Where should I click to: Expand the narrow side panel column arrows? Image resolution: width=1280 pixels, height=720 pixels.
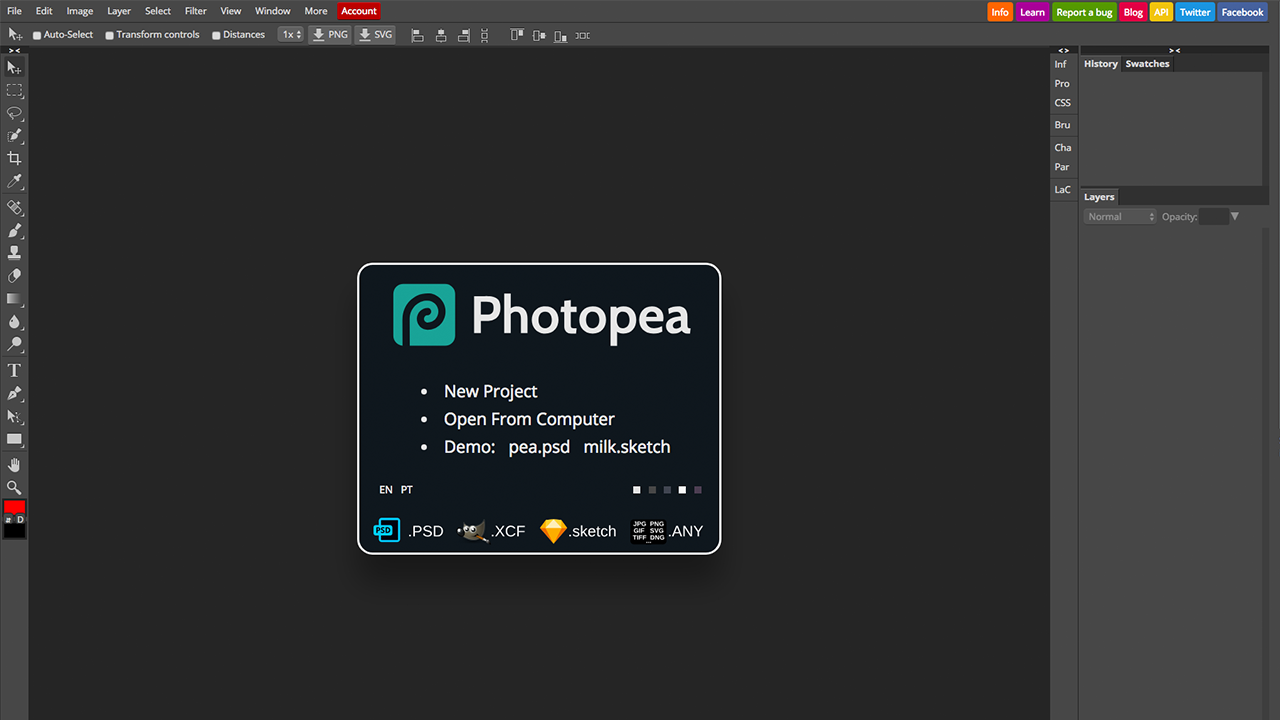coord(1063,50)
